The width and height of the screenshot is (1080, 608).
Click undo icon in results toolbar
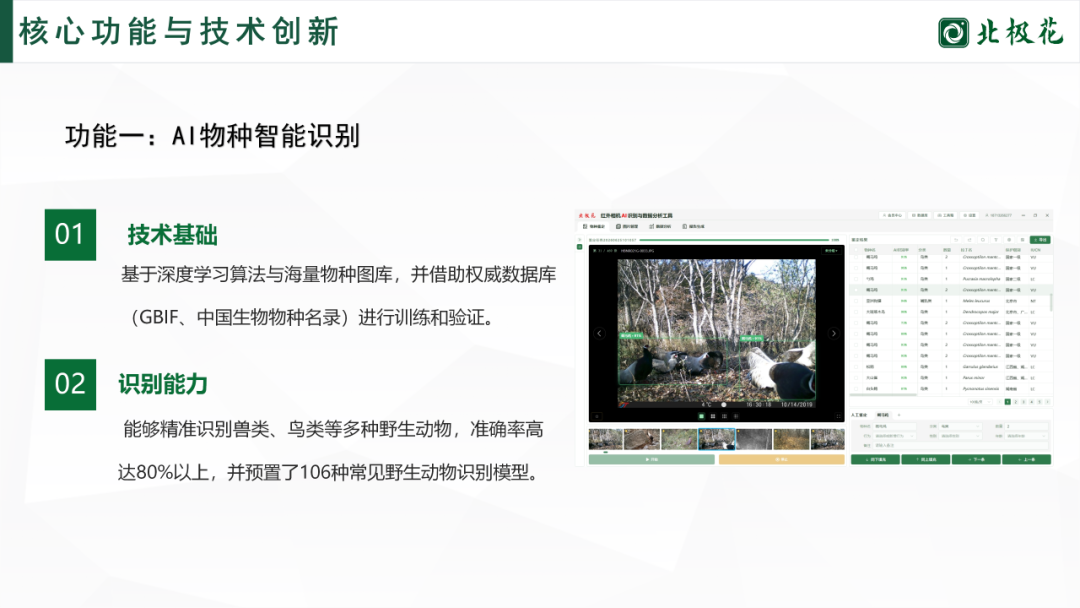tap(956, 240)
